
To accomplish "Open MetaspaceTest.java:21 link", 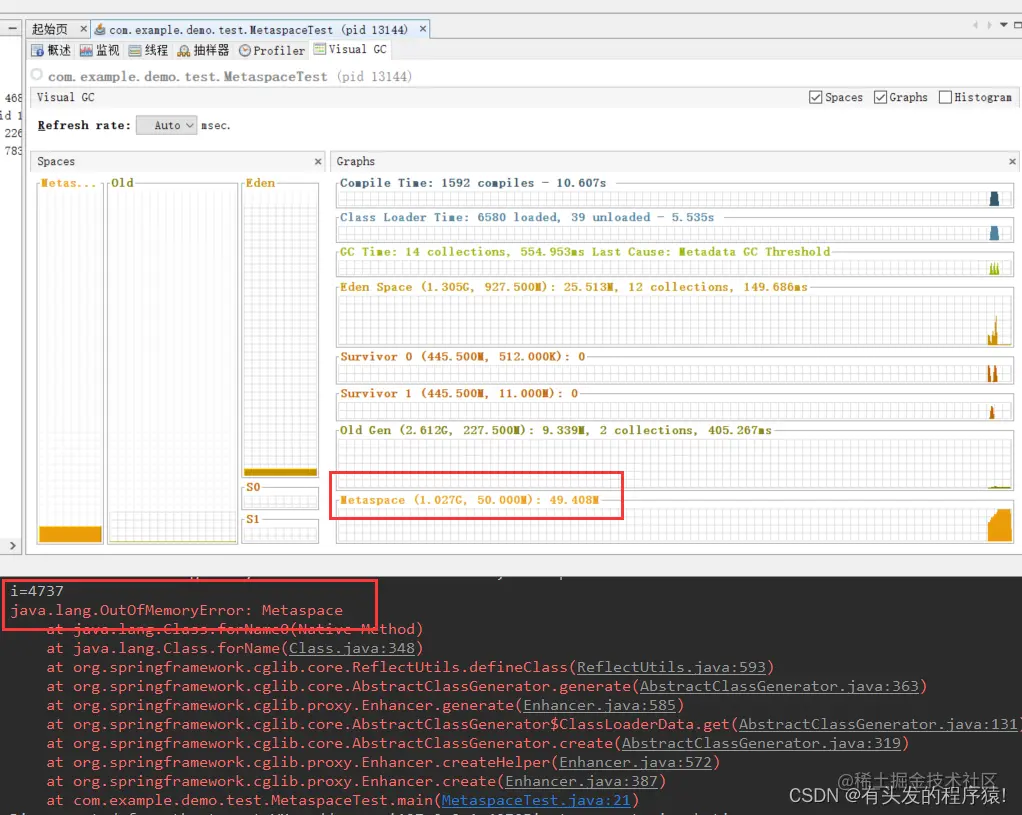I will [536, 800].
